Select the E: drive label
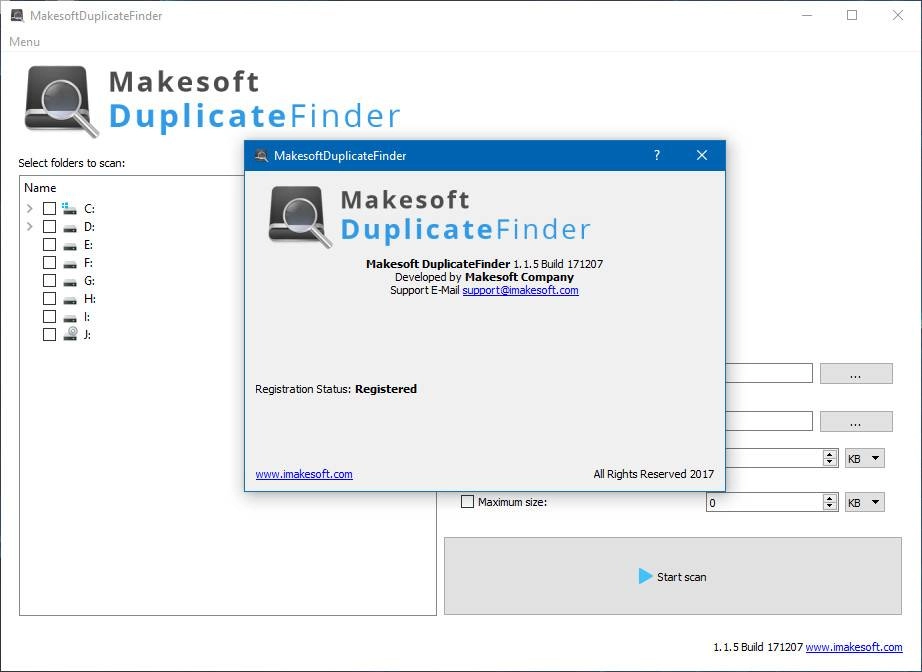This screenshot has width=922, height=672. (x=88, y=245)
